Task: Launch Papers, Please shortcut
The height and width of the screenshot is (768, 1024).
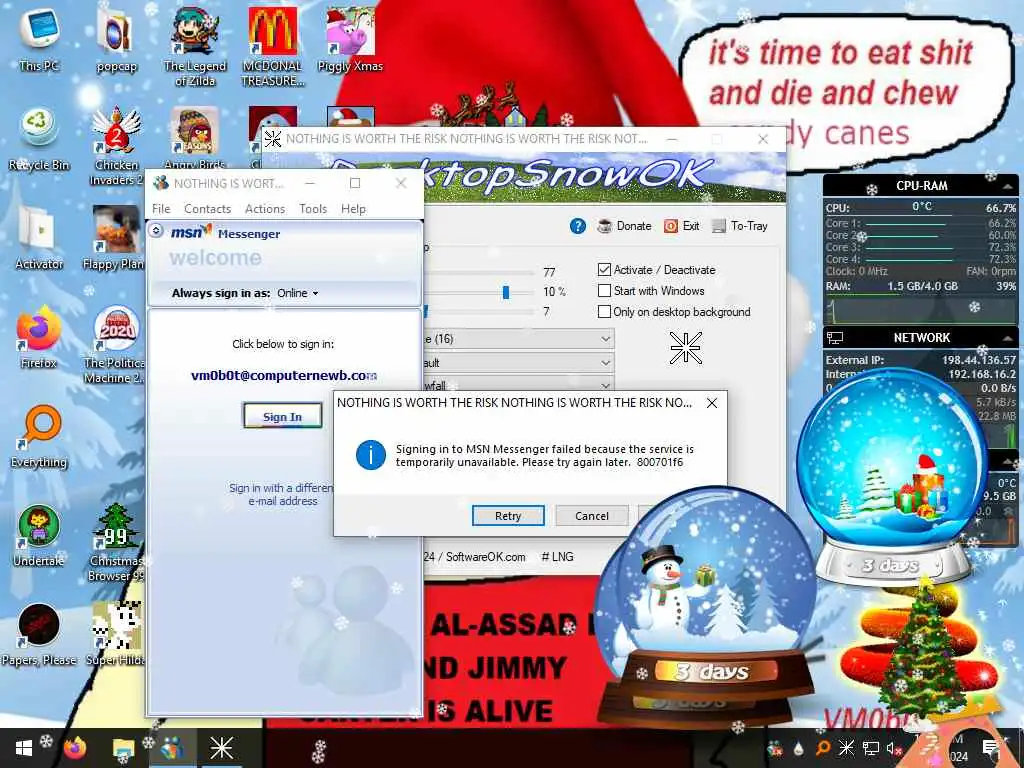Action: [x=39, y=633]
